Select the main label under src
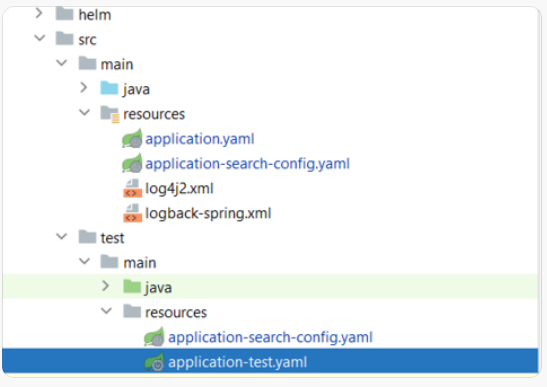This screenshot has width=547, height=387. [x=117, y=65]
